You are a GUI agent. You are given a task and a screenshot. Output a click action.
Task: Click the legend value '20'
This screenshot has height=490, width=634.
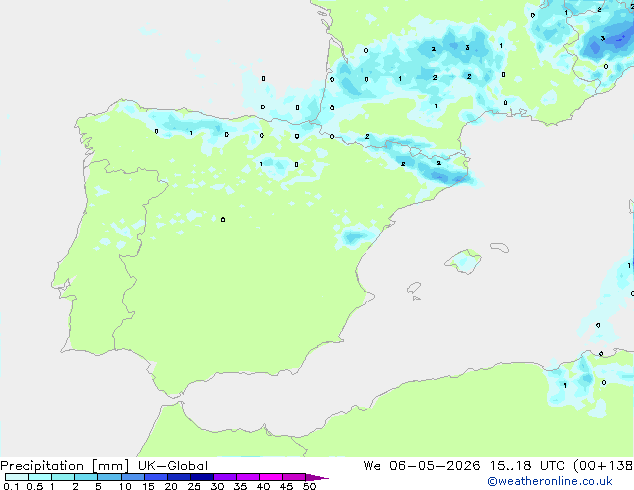[171, 486]
